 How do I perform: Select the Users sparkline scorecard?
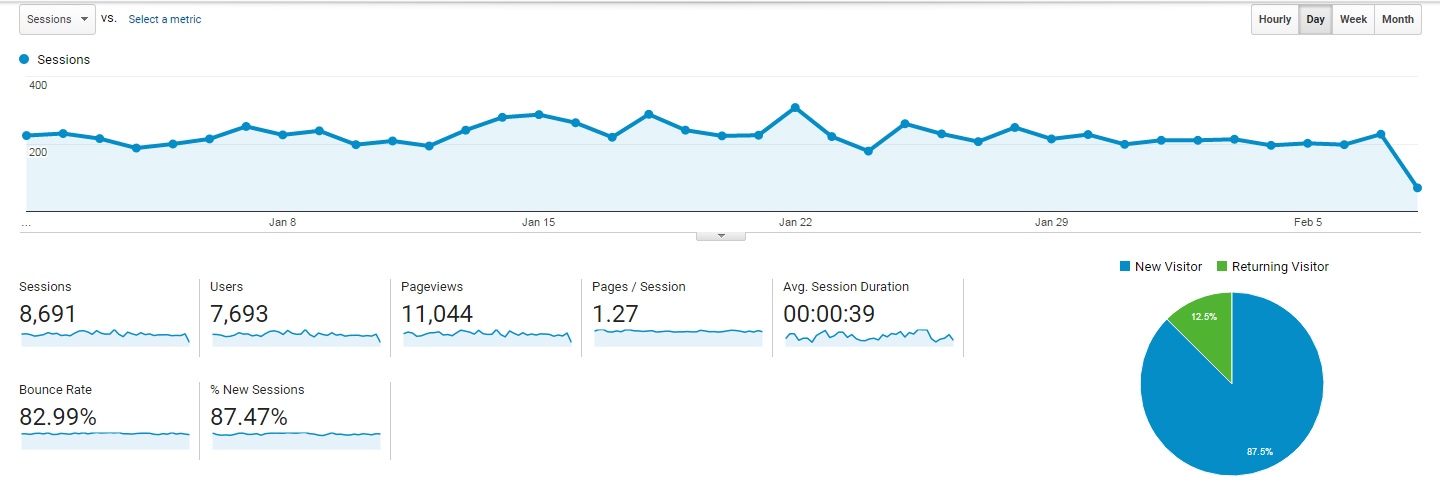point(295,337)
